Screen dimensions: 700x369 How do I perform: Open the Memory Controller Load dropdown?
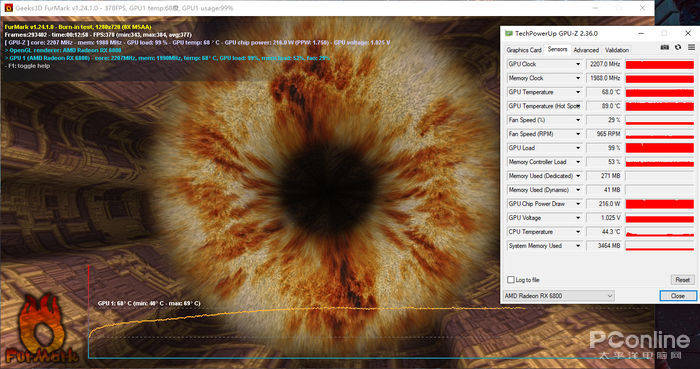click(578, 162)
